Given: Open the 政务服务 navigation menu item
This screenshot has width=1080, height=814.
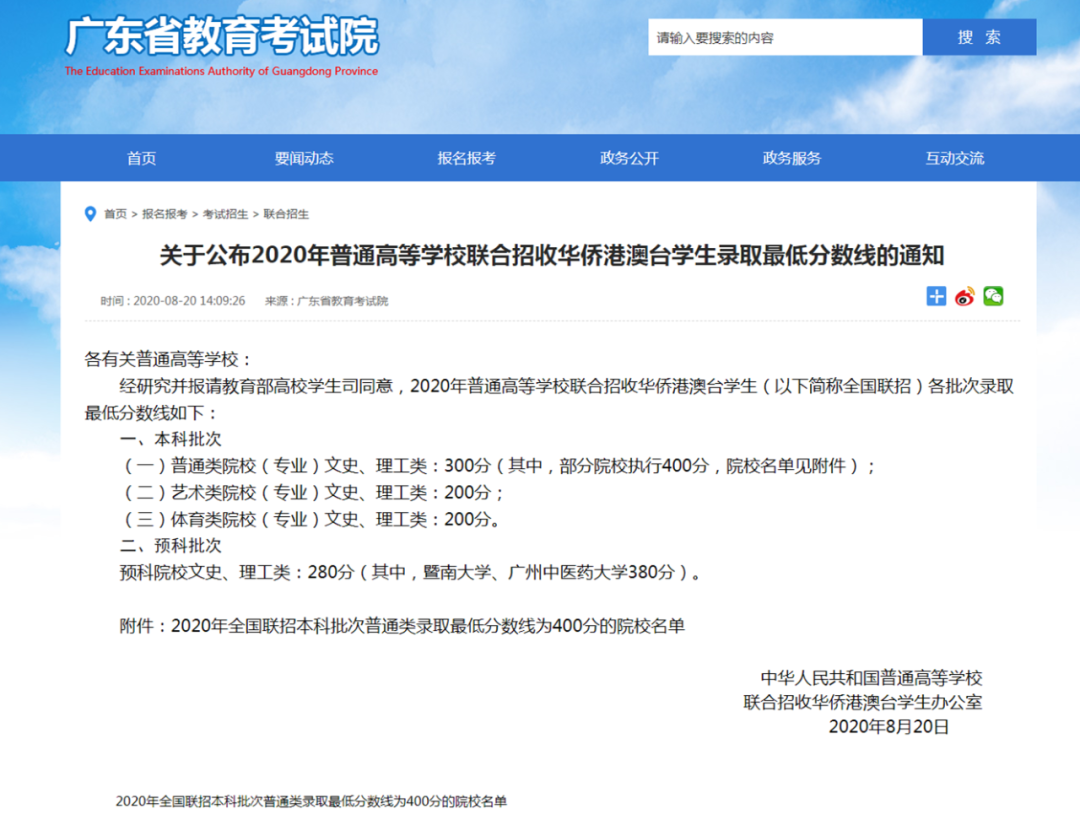Looking at the screenshot, I should 791,158.
